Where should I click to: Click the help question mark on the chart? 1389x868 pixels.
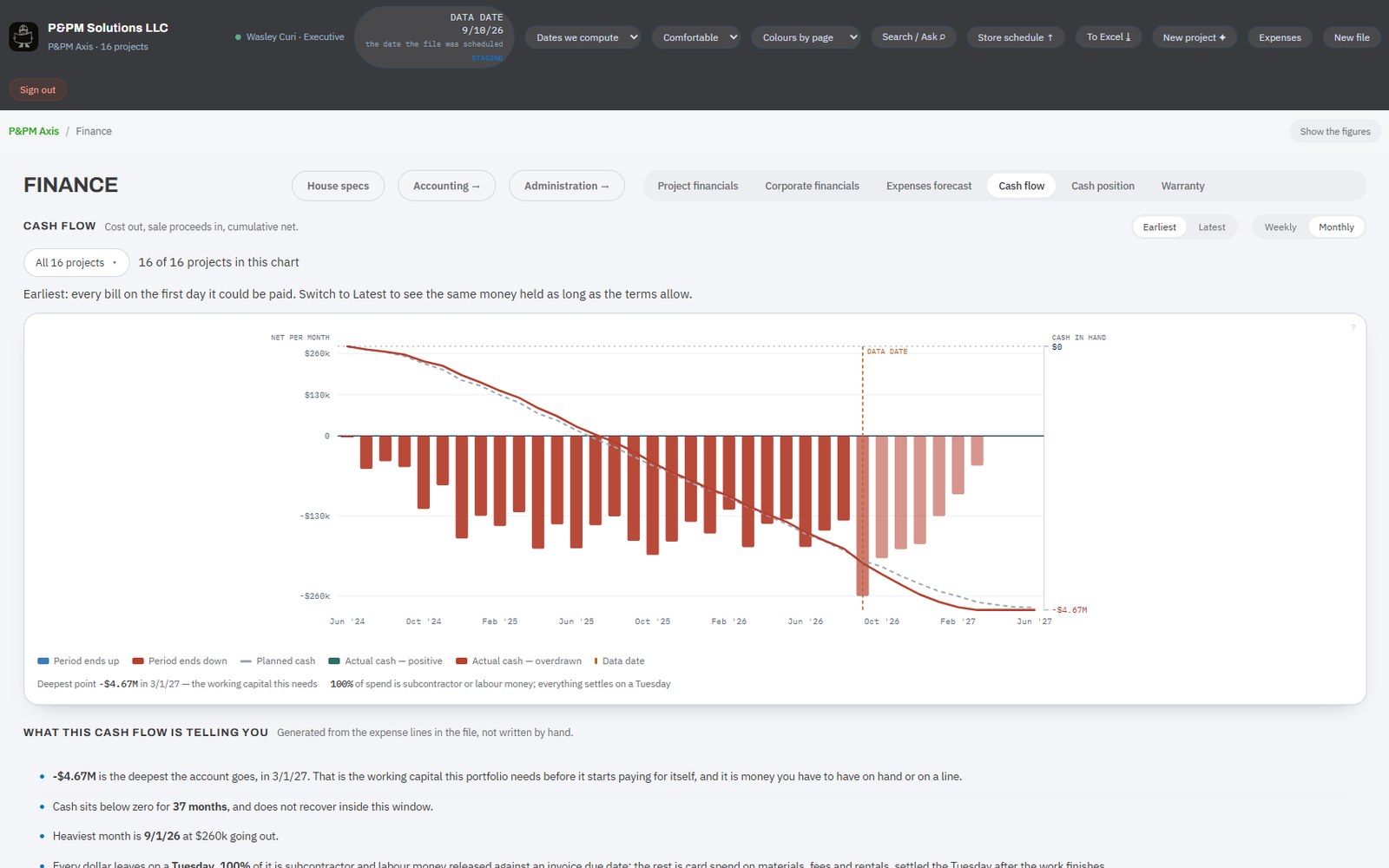coord(1353,327)
